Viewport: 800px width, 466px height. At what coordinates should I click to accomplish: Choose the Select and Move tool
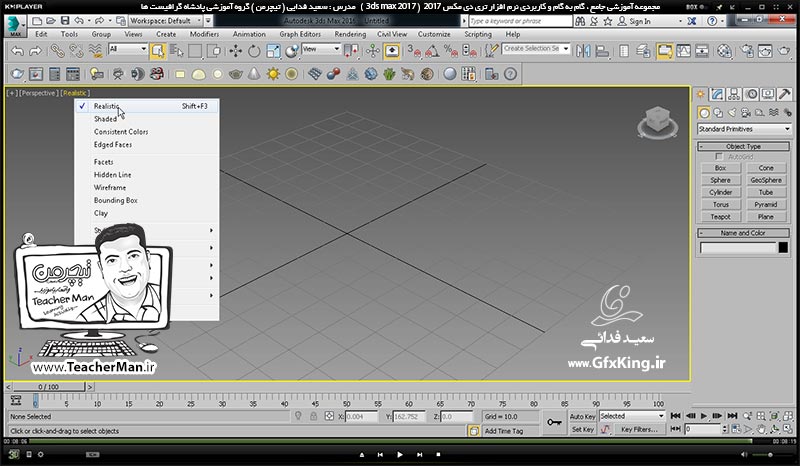[235, 51]
